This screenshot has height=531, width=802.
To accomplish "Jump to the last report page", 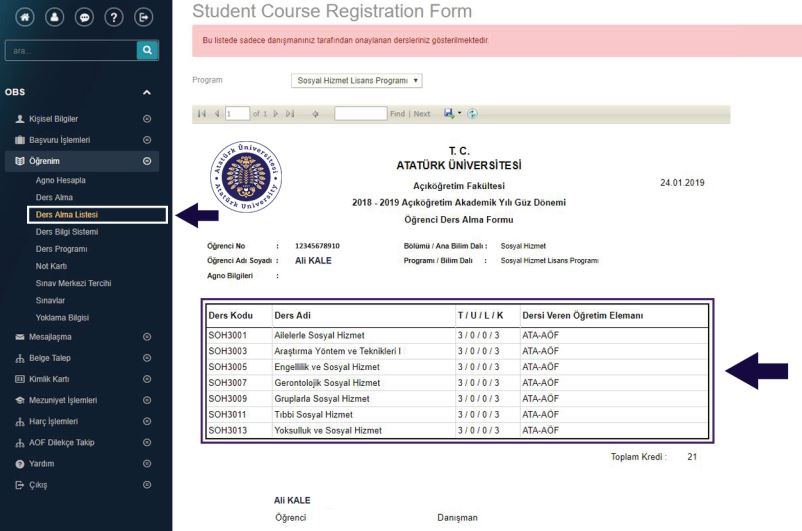I will (x=291, y=114).
